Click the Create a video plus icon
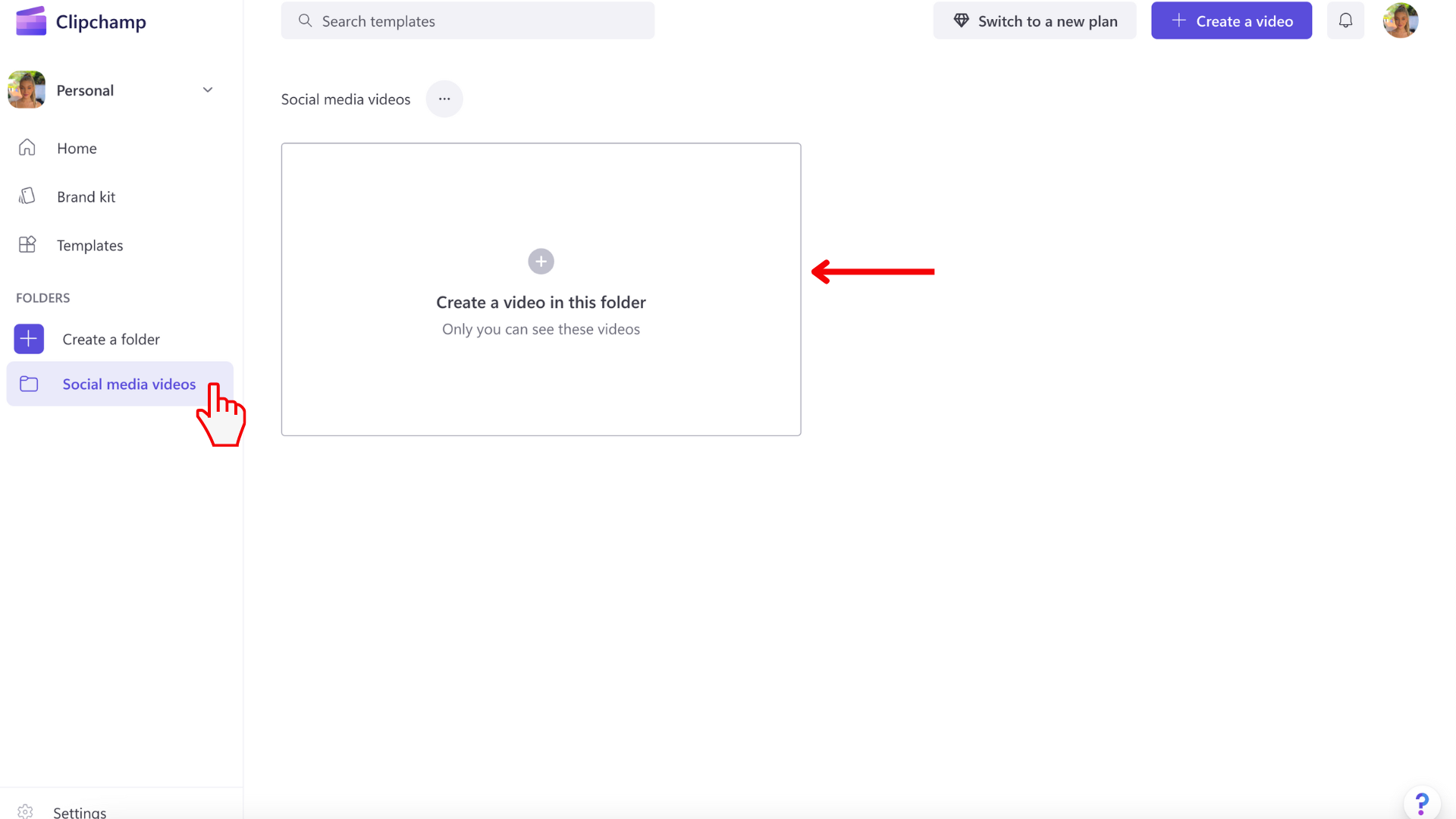 tap(1180, 21)
